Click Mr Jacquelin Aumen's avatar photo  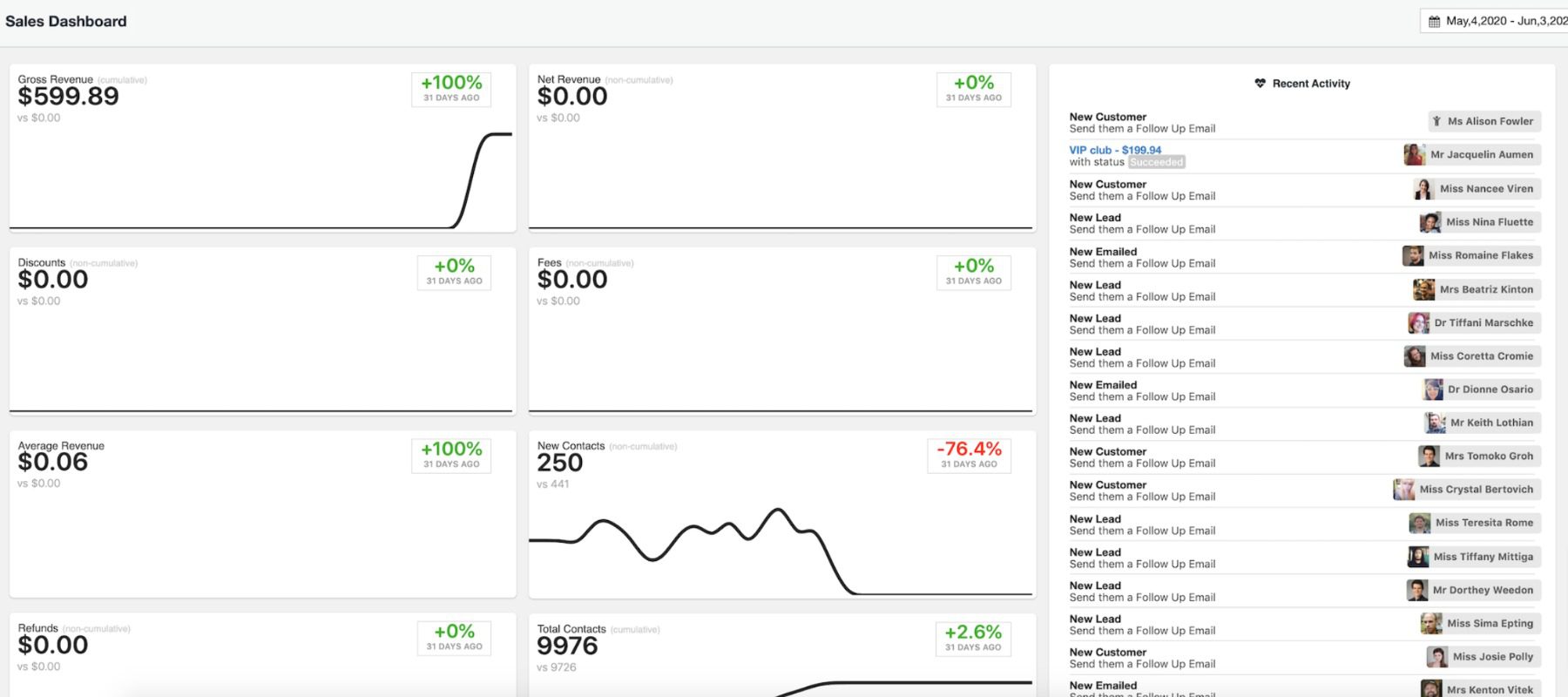coord(1414,155)
